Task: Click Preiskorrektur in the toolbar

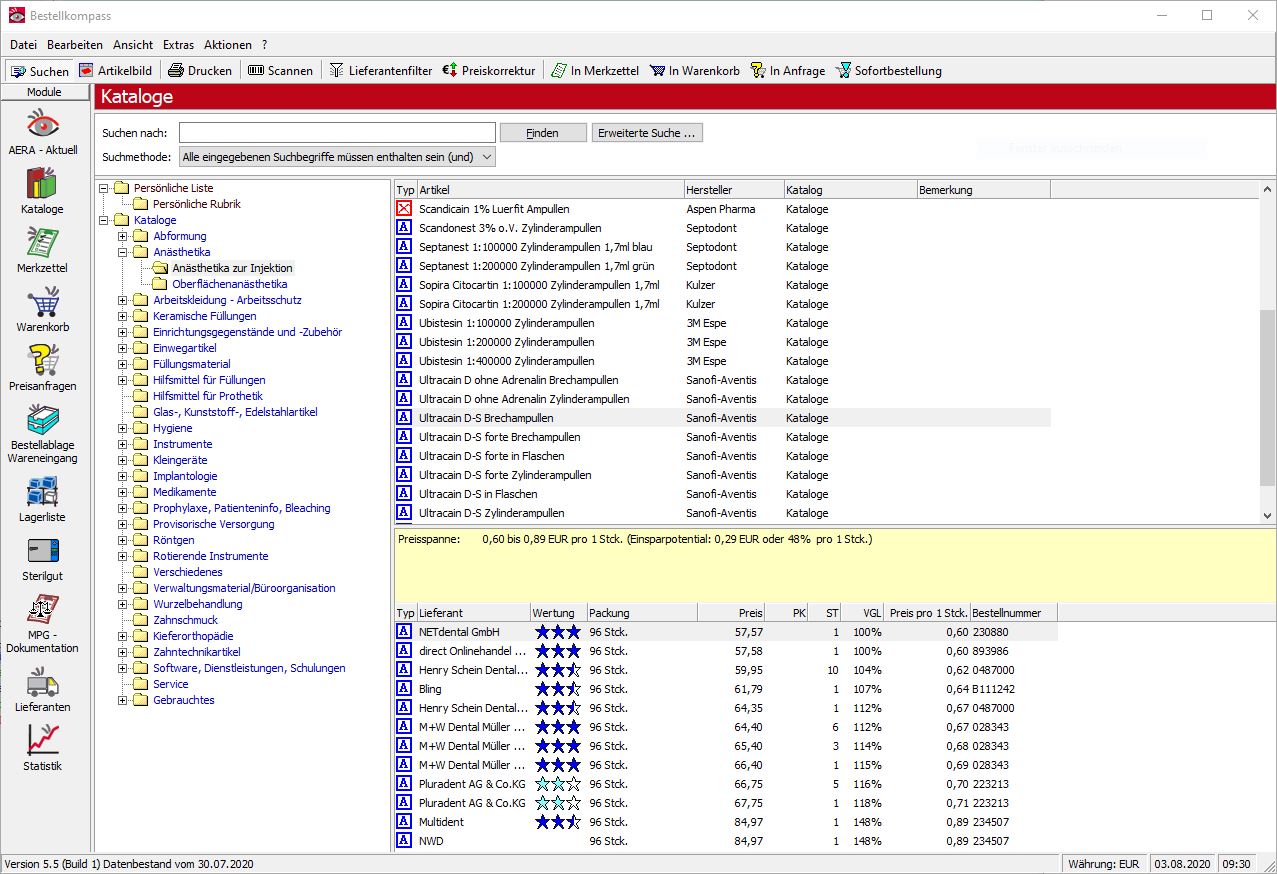Action: (490, 71)
